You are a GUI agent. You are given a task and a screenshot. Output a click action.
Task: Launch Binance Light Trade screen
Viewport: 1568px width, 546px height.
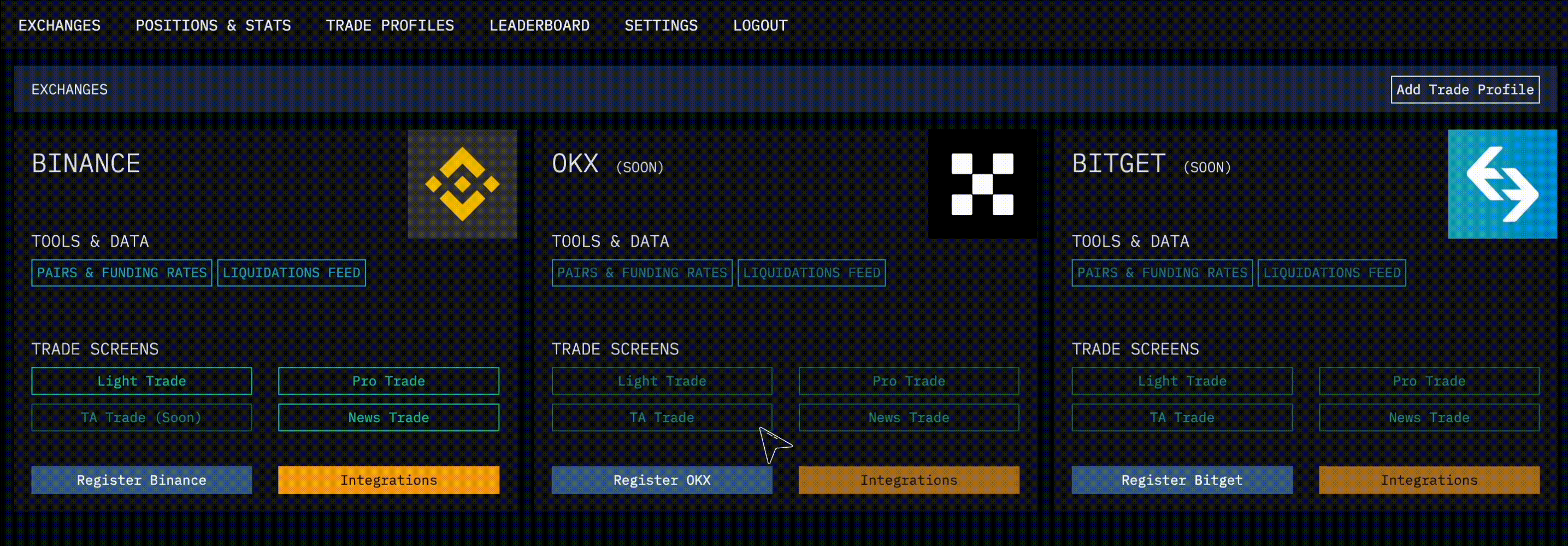click(x=142, y=381)
